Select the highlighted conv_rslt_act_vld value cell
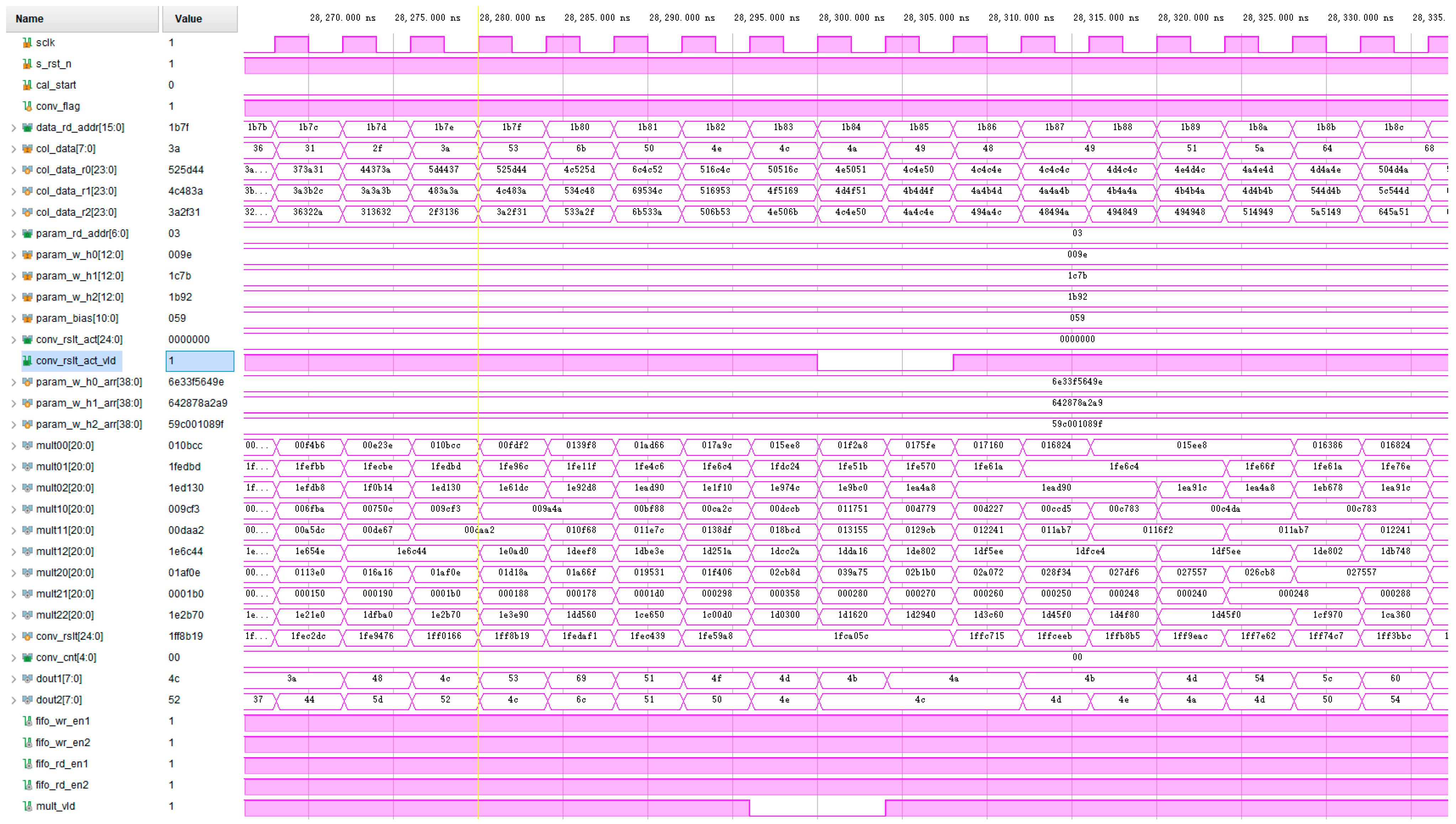The width and height of the screenshot is (1456, 824). [x=199, y=360]
